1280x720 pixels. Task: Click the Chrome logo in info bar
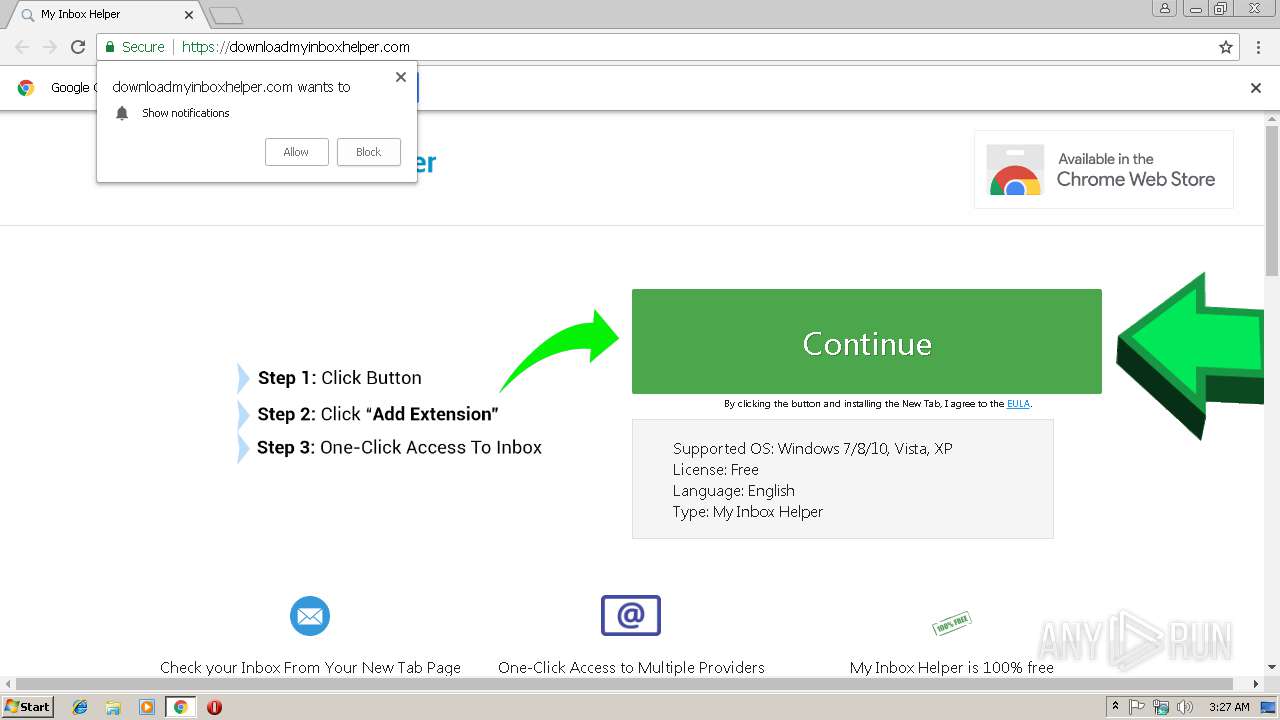tap(26, 88)
